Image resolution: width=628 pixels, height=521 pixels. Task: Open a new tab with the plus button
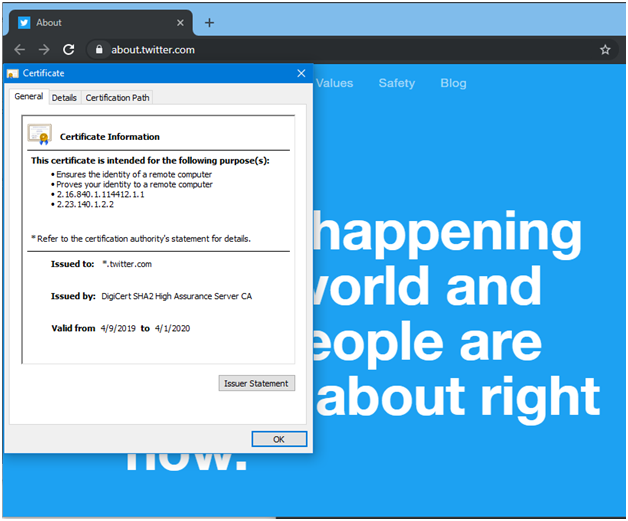(209, 23)
